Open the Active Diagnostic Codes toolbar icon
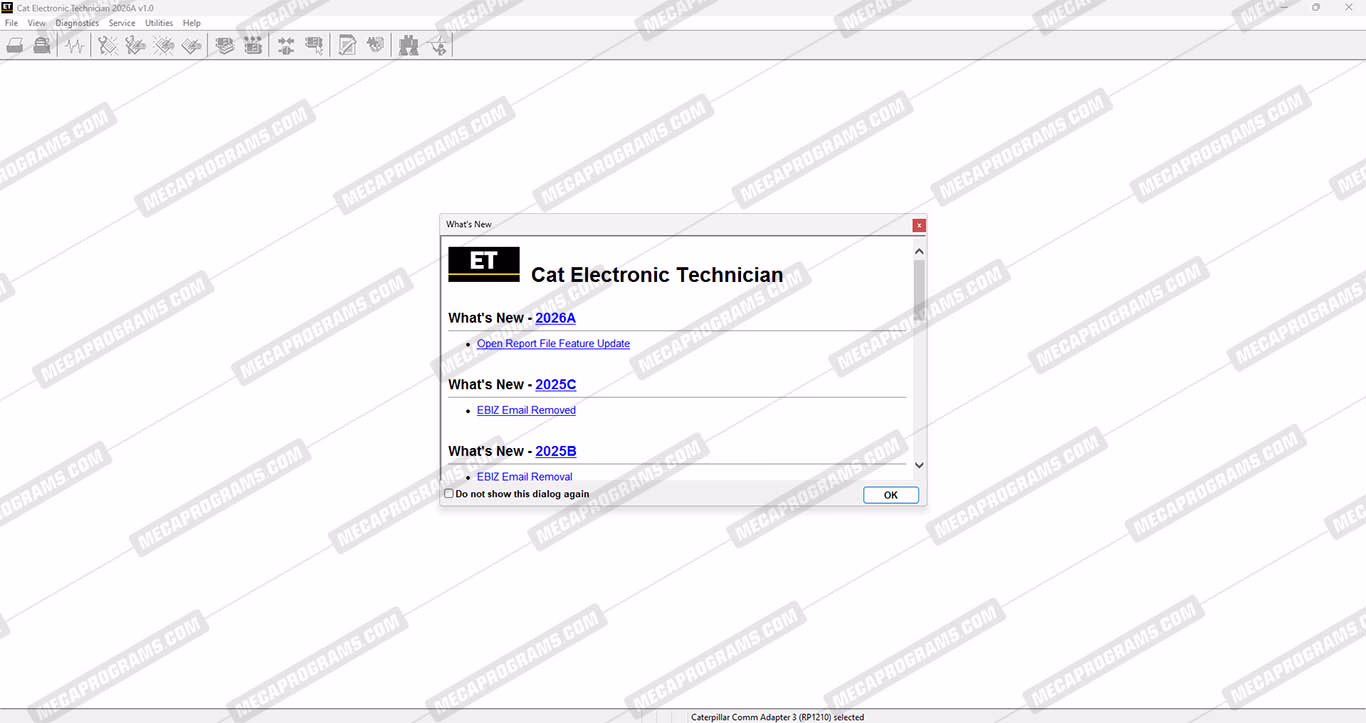 [x=108, y=45]
